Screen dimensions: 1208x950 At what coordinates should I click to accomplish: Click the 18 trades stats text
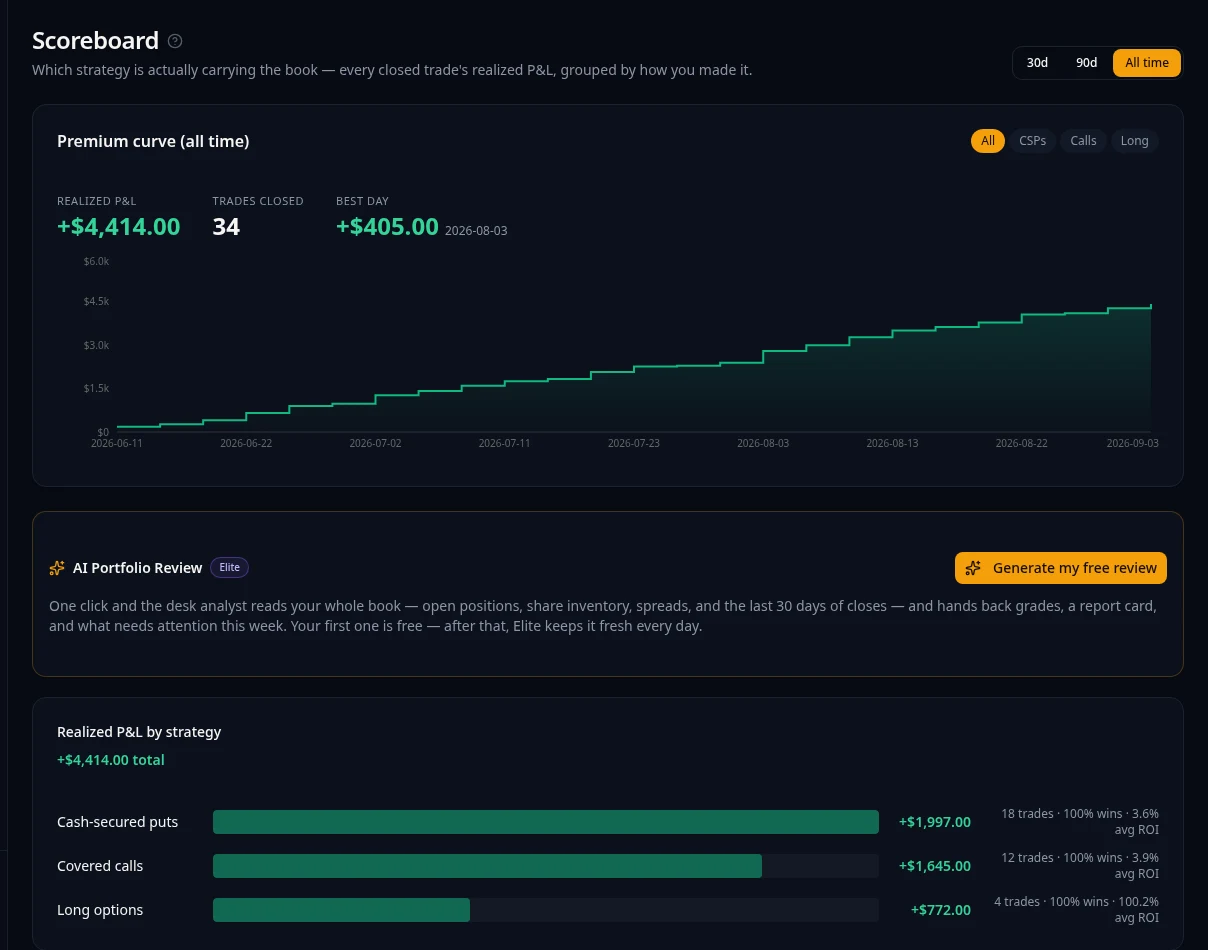tap(1080, 822)
